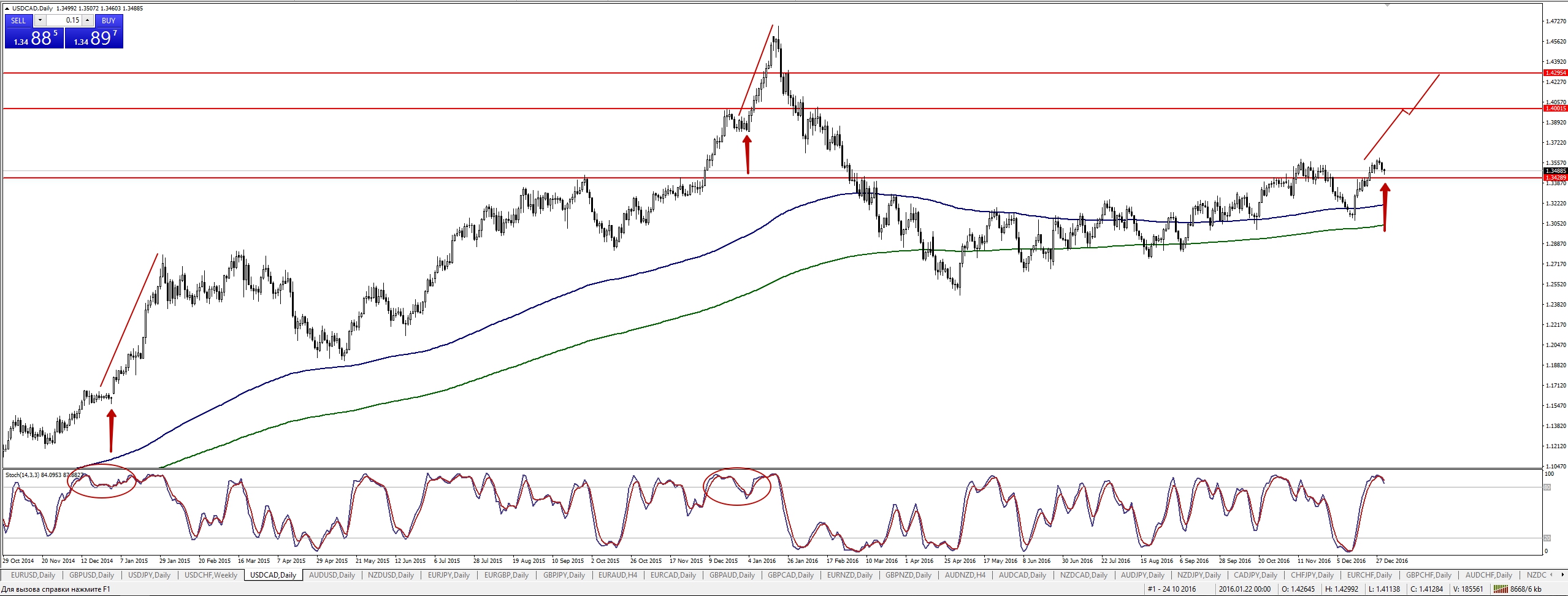Open the EURJPY,Daily chart tab
The height and width of the screenshot is (596, 1568).
(x=449, y=575)
